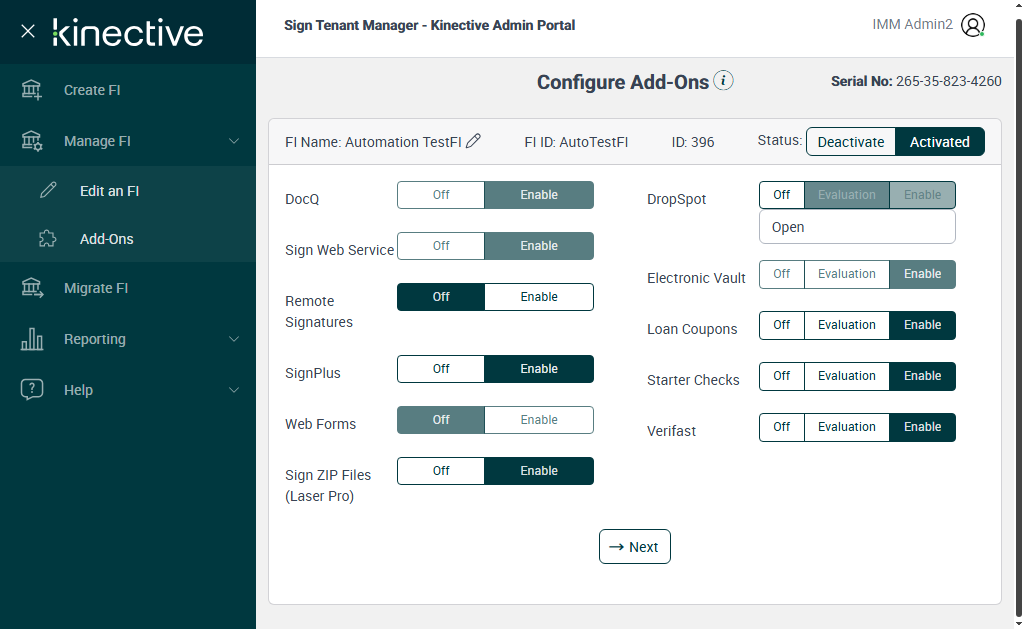The height and width of the screenshot is (629, 1024).
Task: Click the Help question bubble icon
Action: [31, 389]
